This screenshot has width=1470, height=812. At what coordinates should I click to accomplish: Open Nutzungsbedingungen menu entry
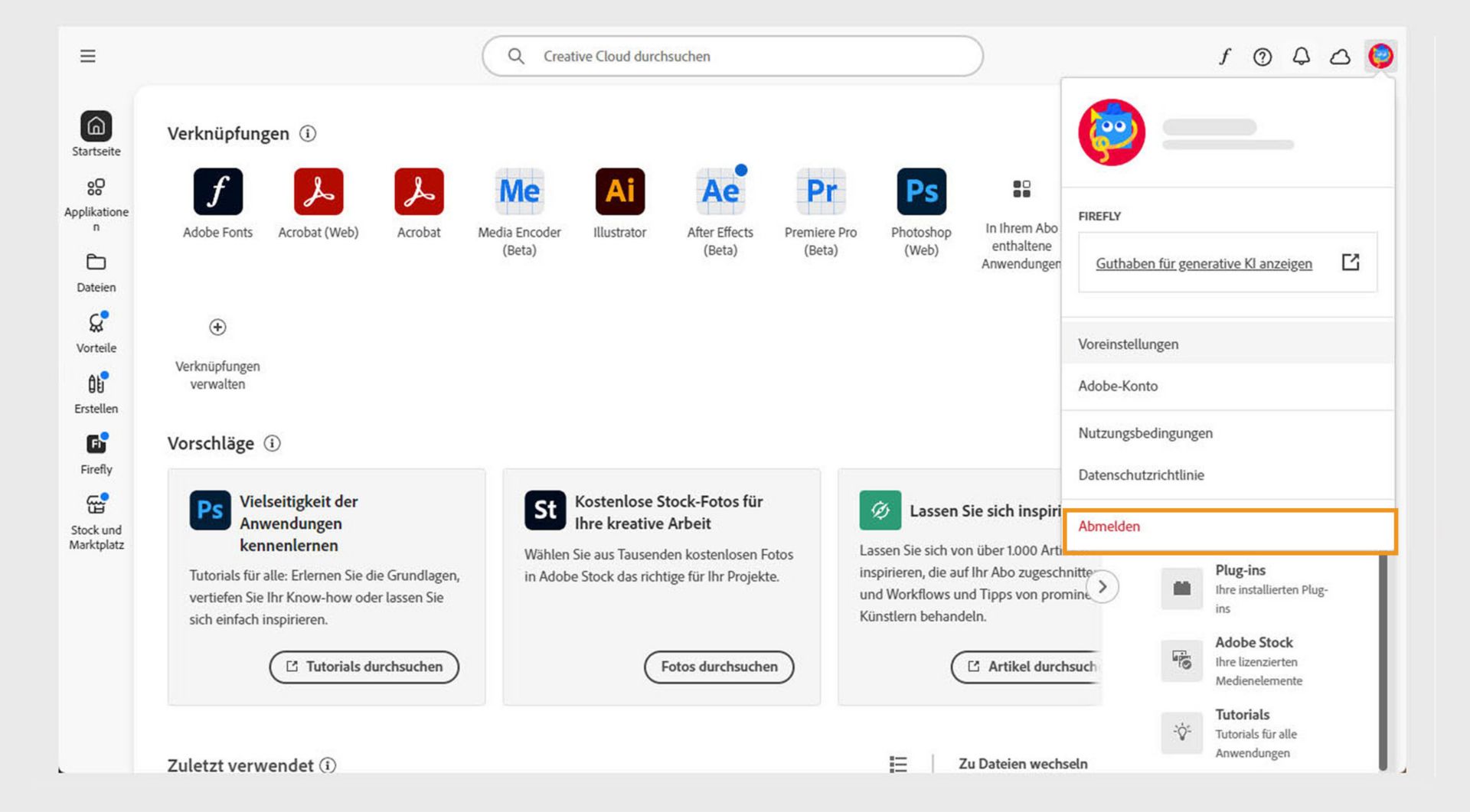1228,433
